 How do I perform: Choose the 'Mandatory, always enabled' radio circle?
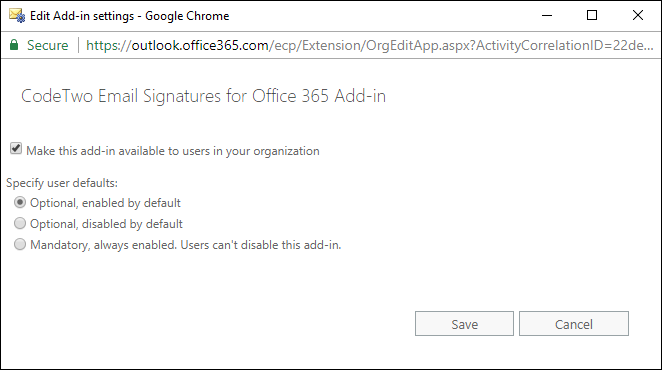pos(20,244)
